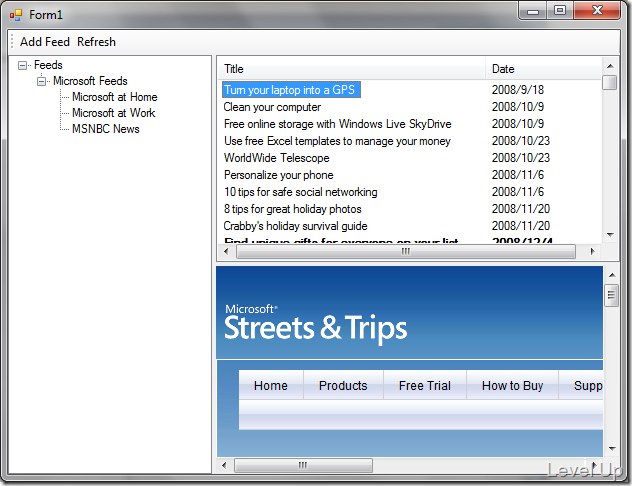Viewport: 632px width, 486px height.
Task: Collapse the Microsoft Feeds tree node
Action: pyautogui.click(x=42, y=81)
